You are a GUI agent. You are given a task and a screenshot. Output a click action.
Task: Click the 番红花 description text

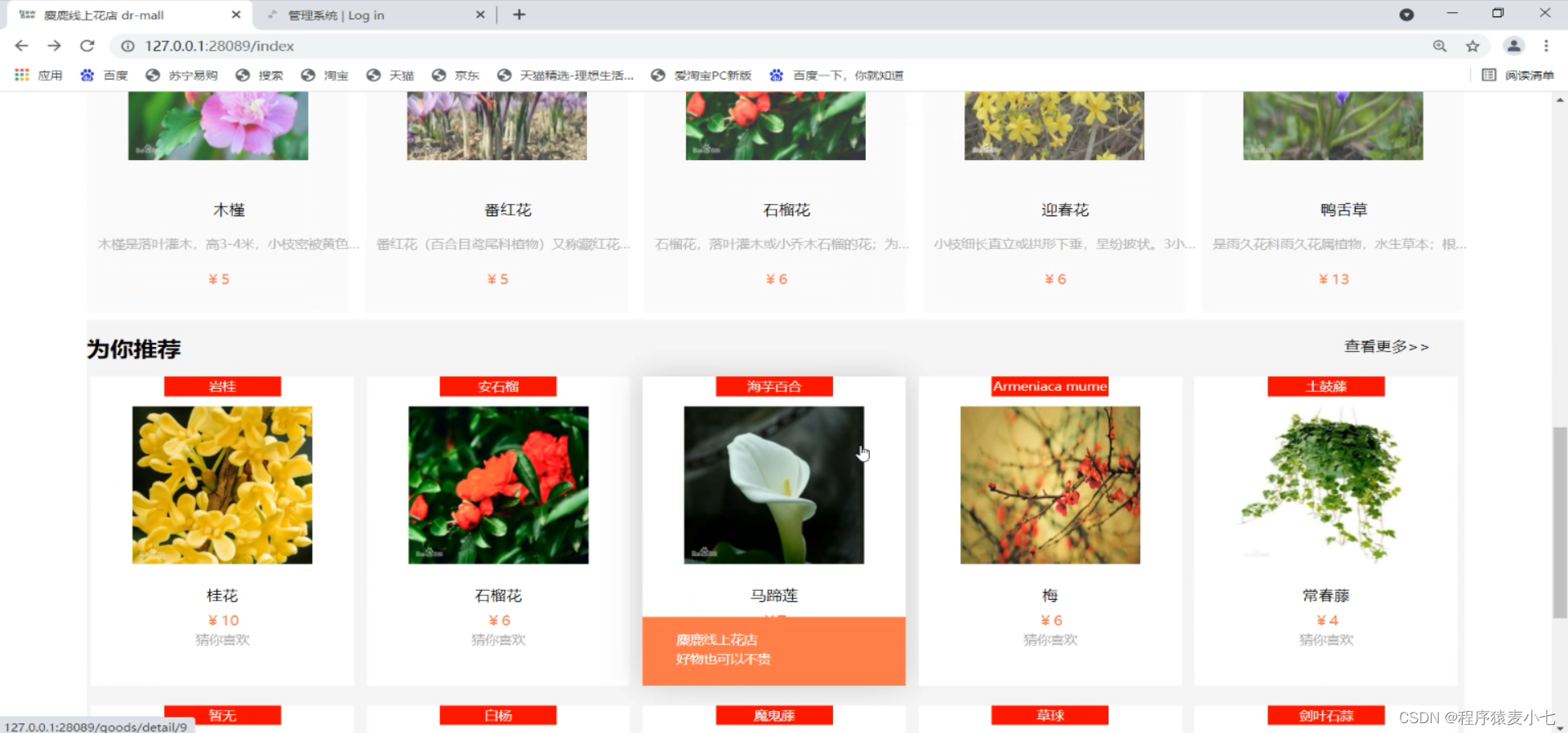503,244
